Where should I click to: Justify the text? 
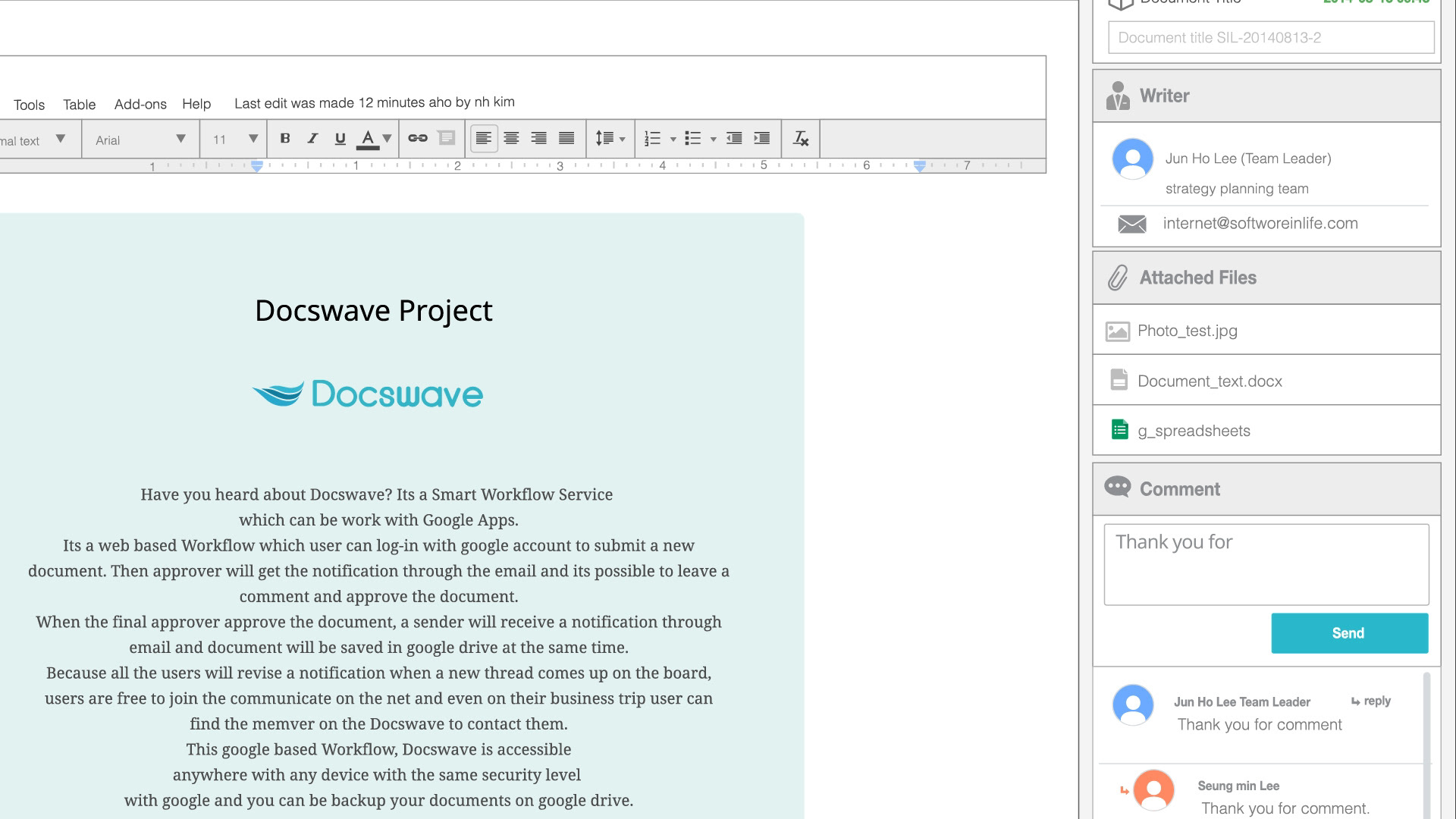coord(566,139)
